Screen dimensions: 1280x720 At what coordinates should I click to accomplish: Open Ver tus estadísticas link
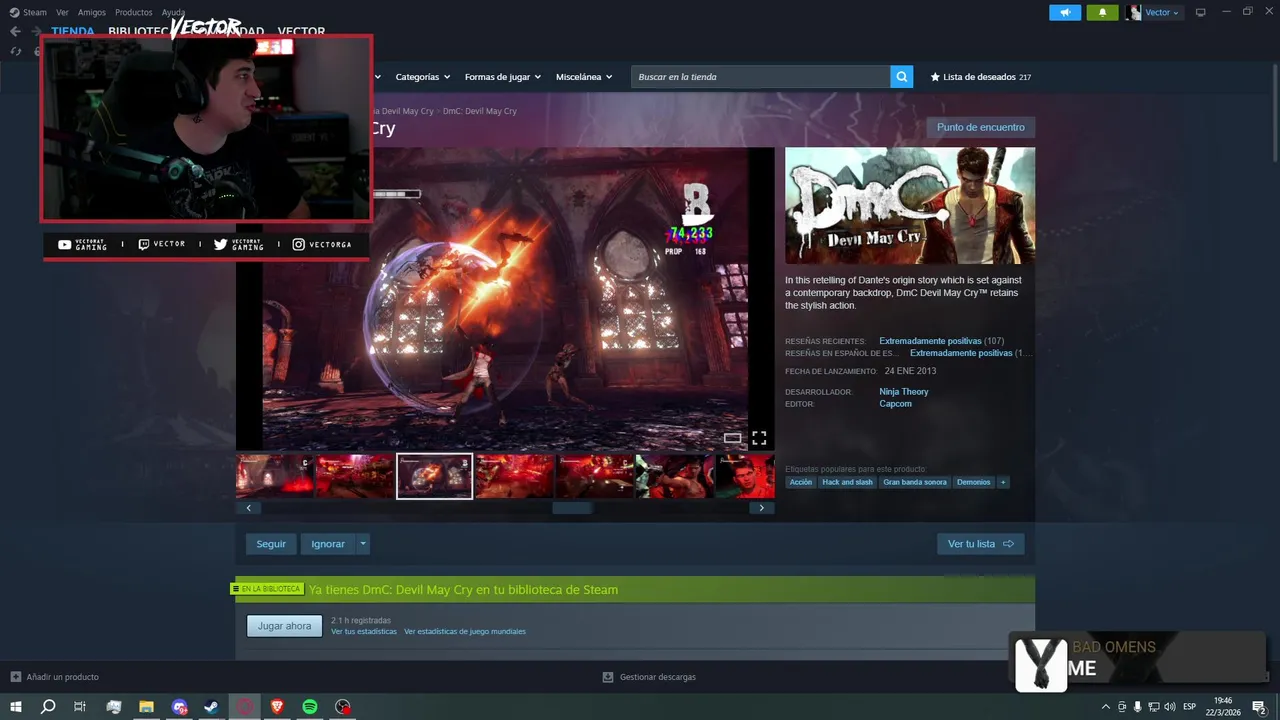click(364, 632)
